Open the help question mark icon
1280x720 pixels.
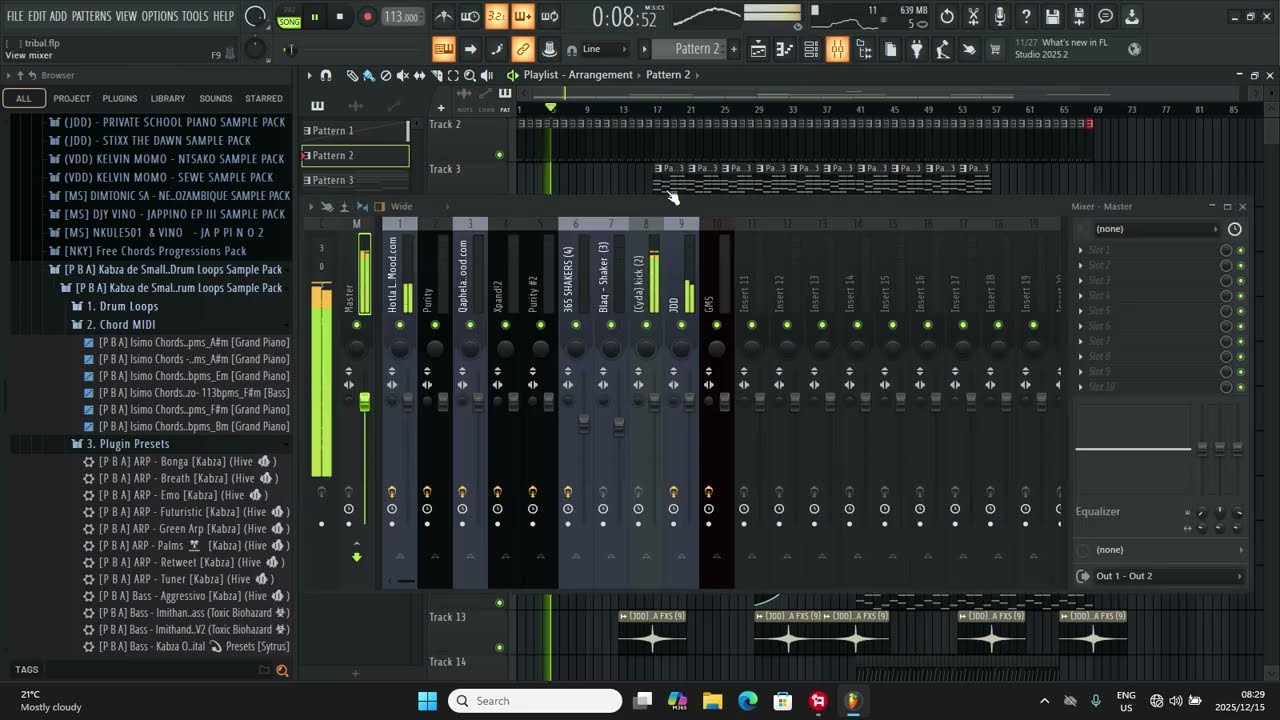(1026, 16)
